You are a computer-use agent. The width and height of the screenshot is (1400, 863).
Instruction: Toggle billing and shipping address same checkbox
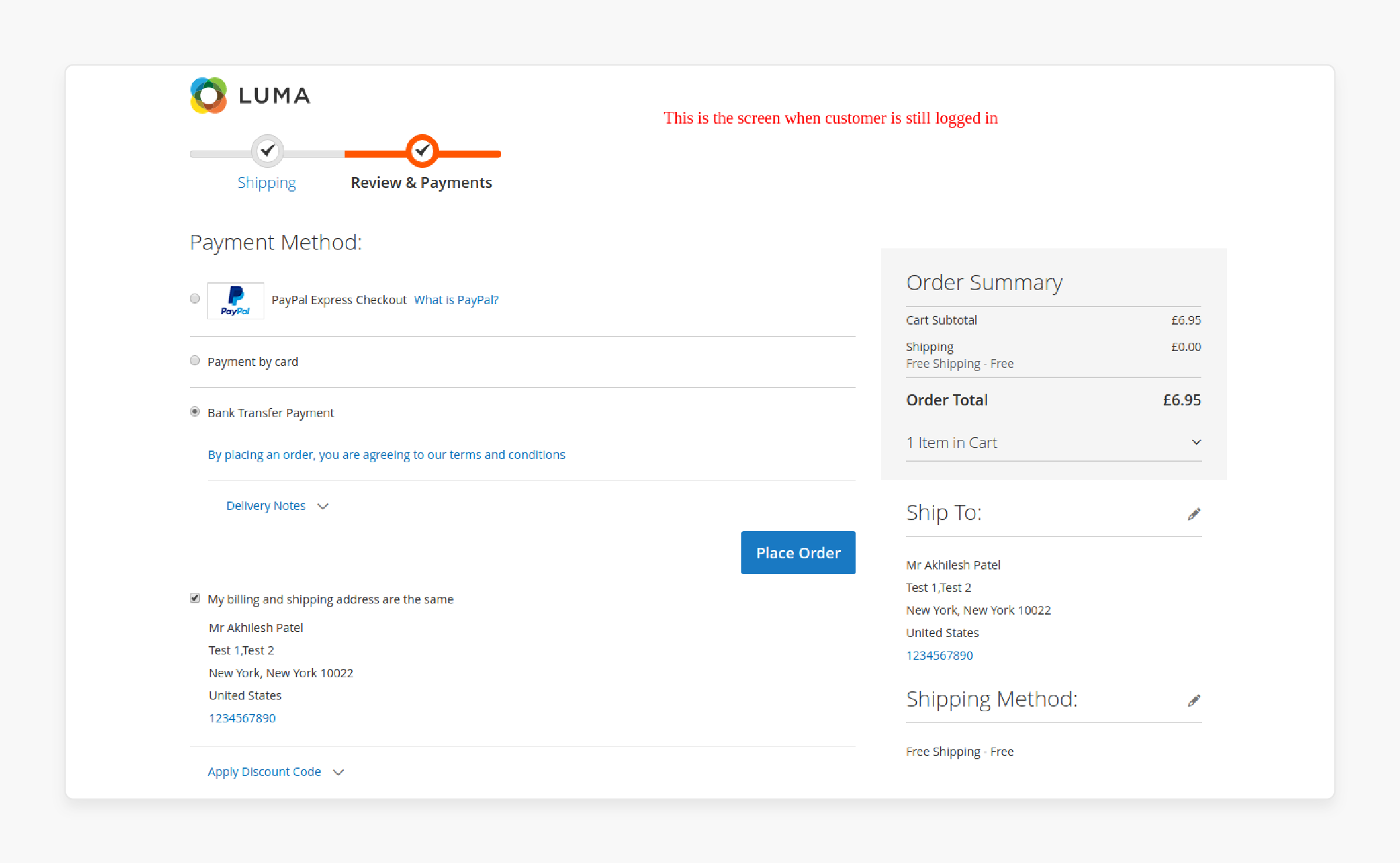195,598
